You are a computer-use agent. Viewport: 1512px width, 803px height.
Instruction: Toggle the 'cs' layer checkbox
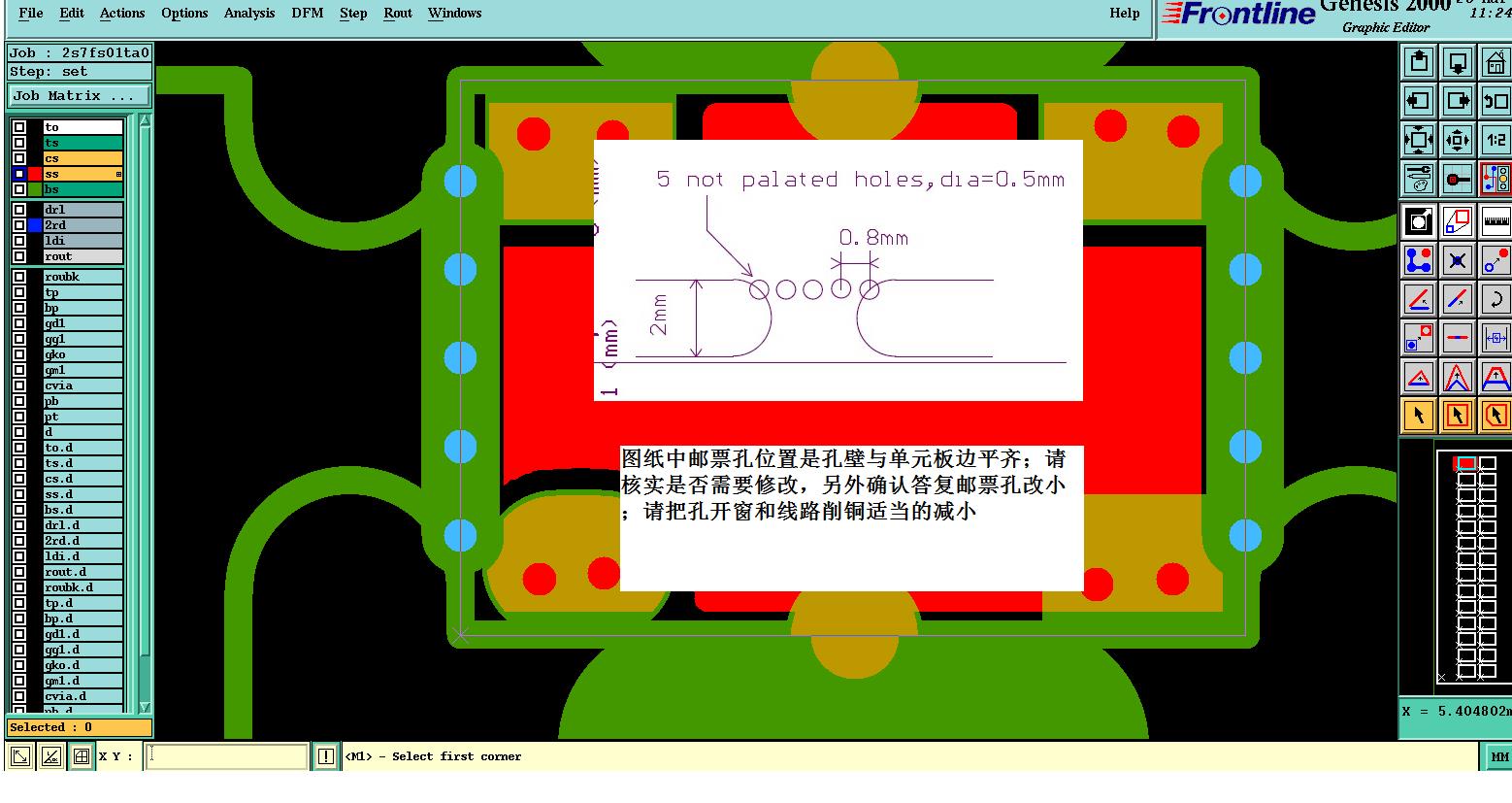tap(19, 158)
